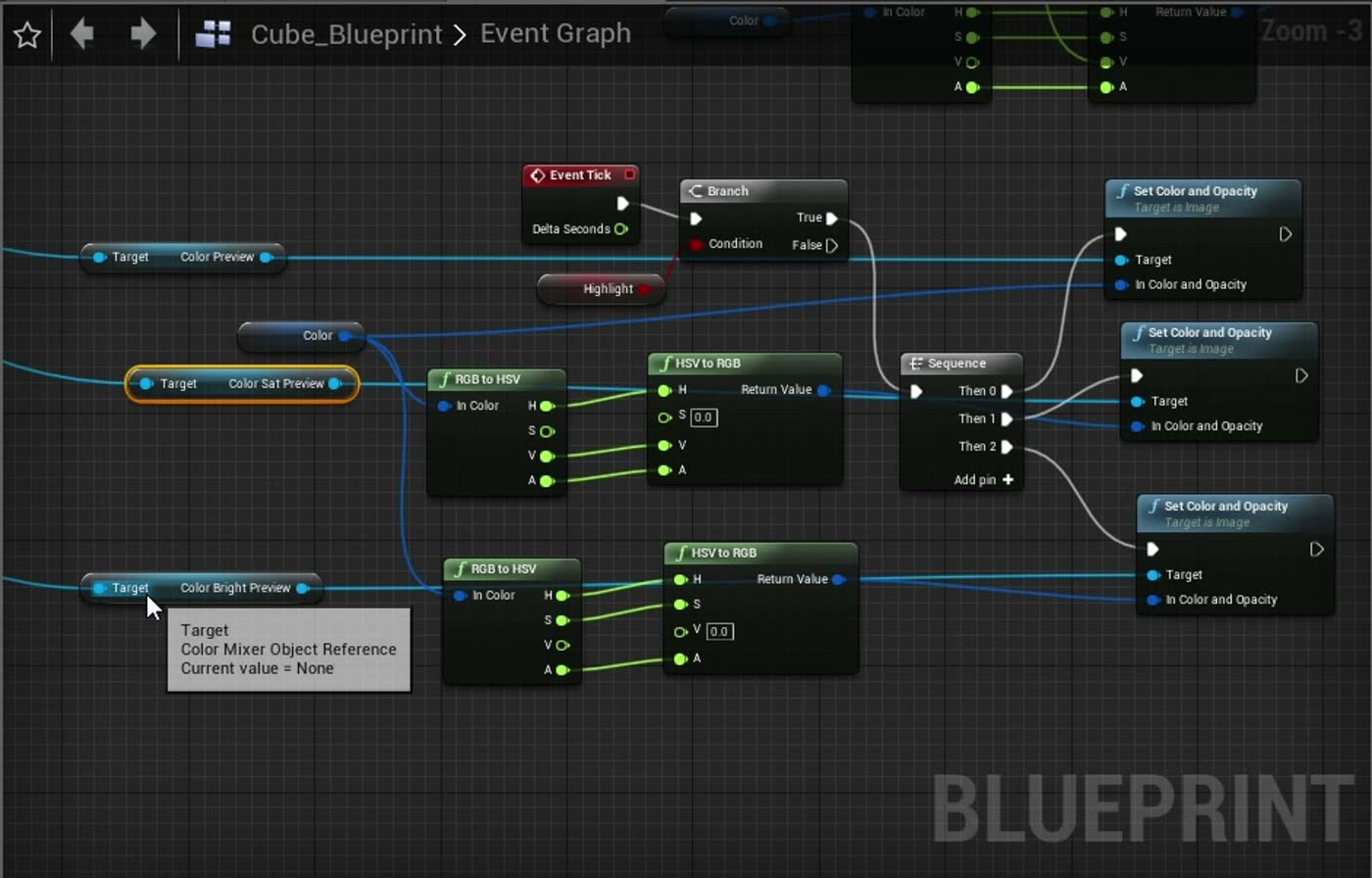Click Color Bright Preview Target pin
1372x878 pixels.
(99, 588)
